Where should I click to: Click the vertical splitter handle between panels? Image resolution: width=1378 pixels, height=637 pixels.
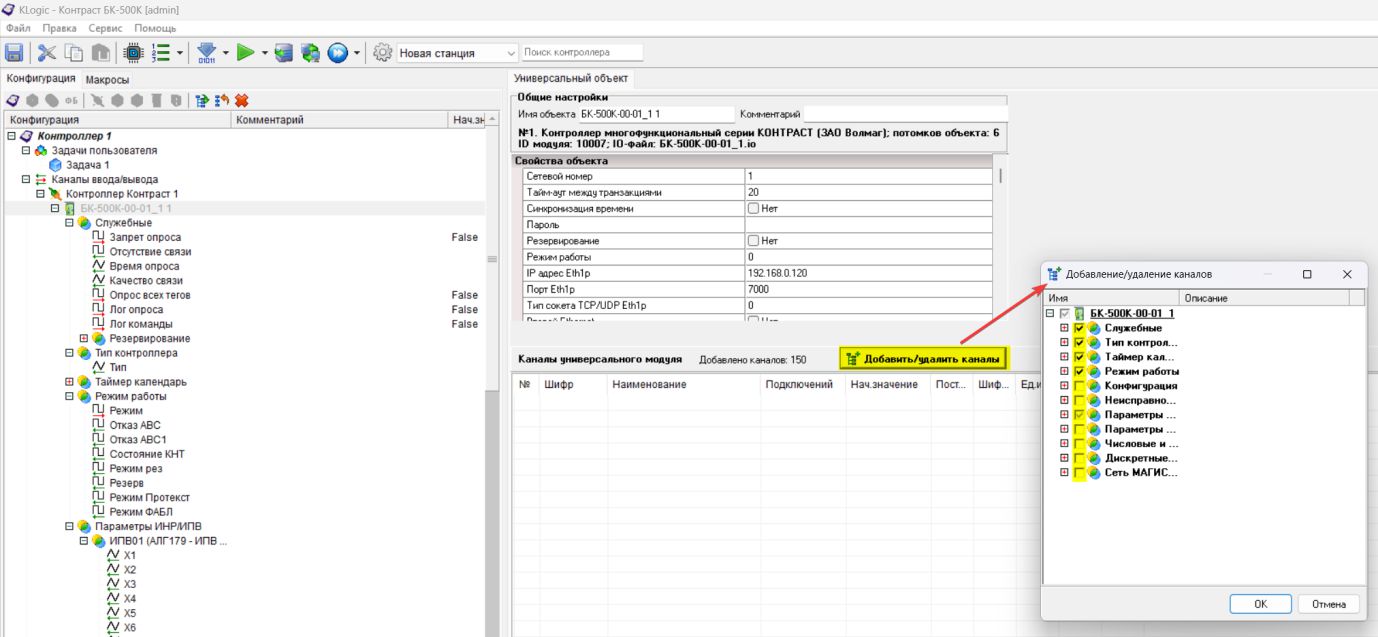click(x=491, y=260)
